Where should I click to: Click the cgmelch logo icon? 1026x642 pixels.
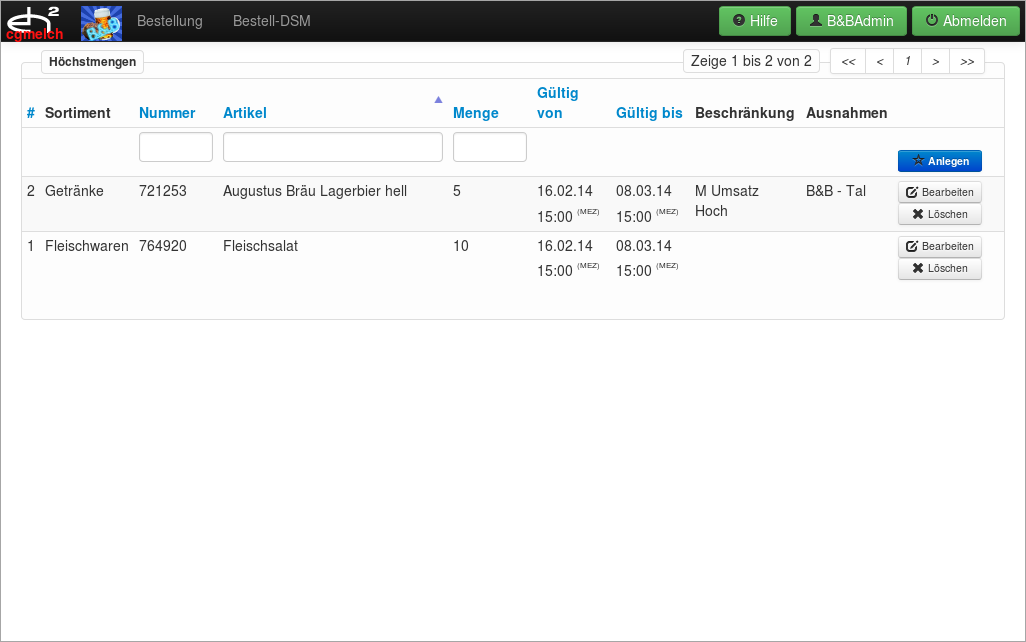coord(35,22)
